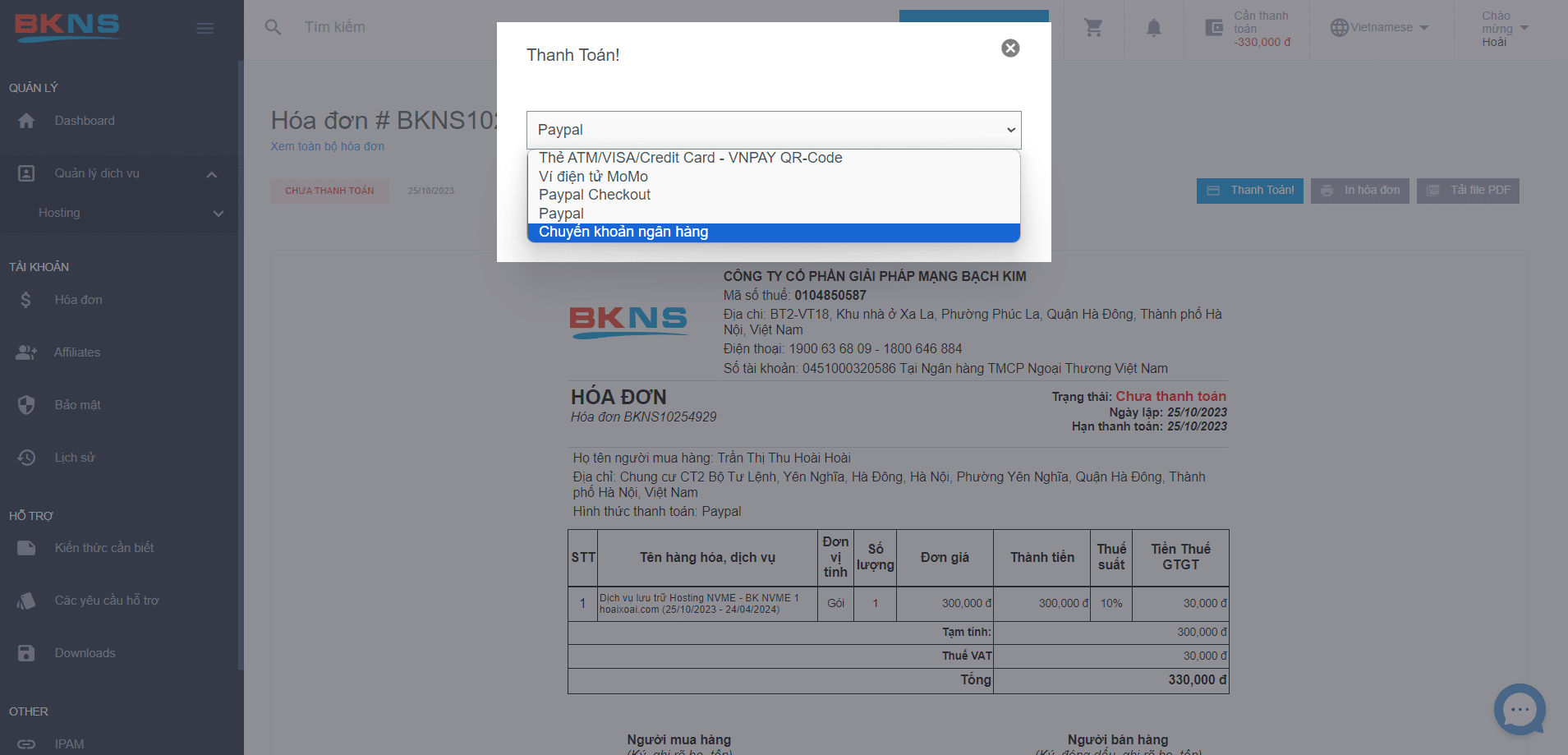This screenshot has height=755, width=1568.
Task: Click the tax code 0104850587
Action: [x=830, y=296]
